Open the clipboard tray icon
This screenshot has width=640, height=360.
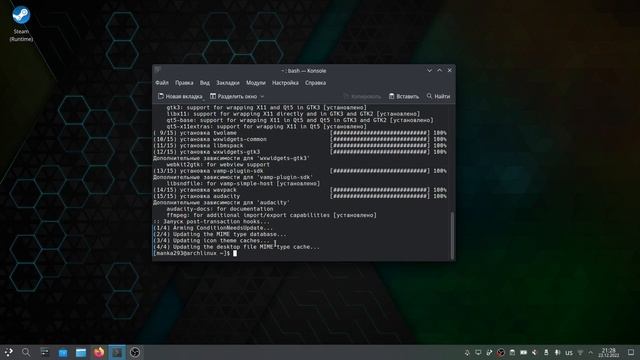tap(512, 352)
